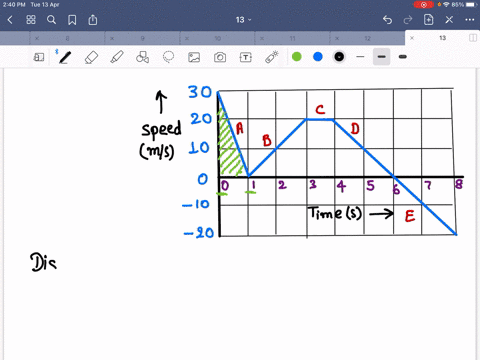Close tab 10
Screen dimensions: 480x360
[x=187, y=38]
